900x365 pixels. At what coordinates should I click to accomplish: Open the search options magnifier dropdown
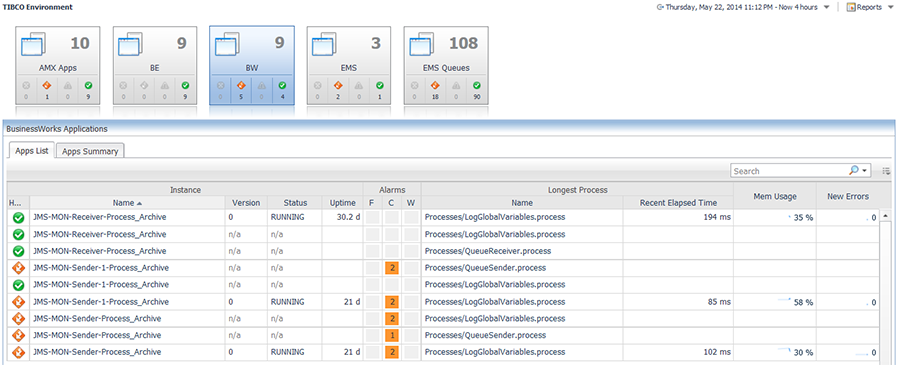pyautogui.click(x=858, y=170)
